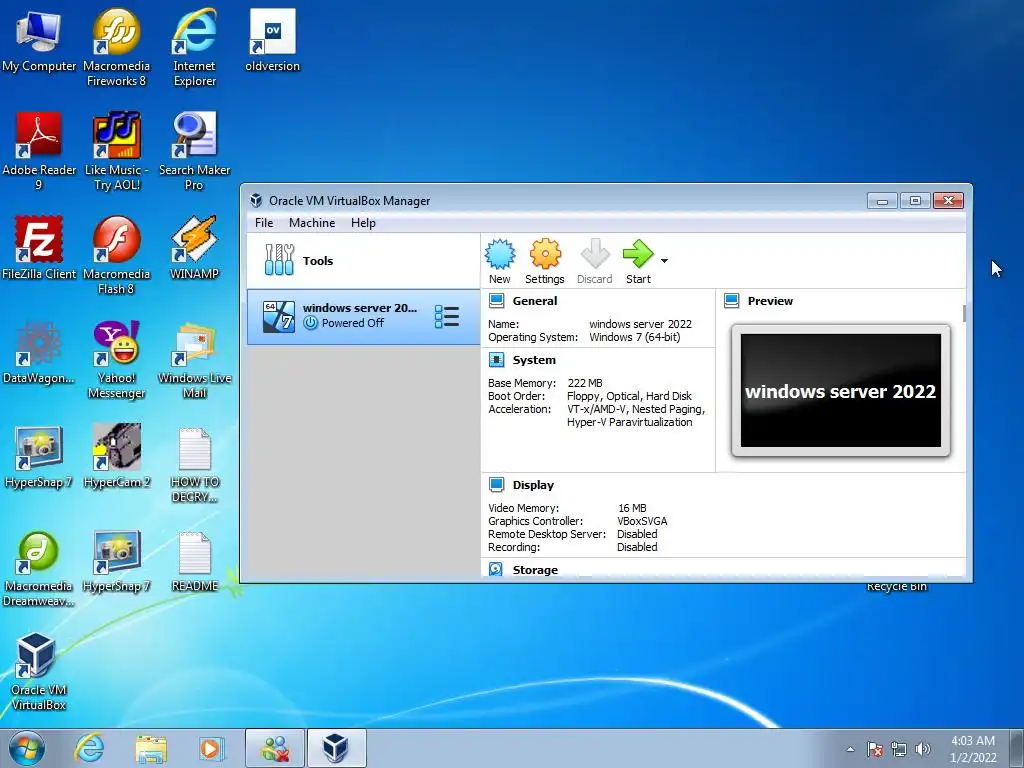Show hidden tray icons arrow
Screen dimensions: 1024x768
click(850, 749)
